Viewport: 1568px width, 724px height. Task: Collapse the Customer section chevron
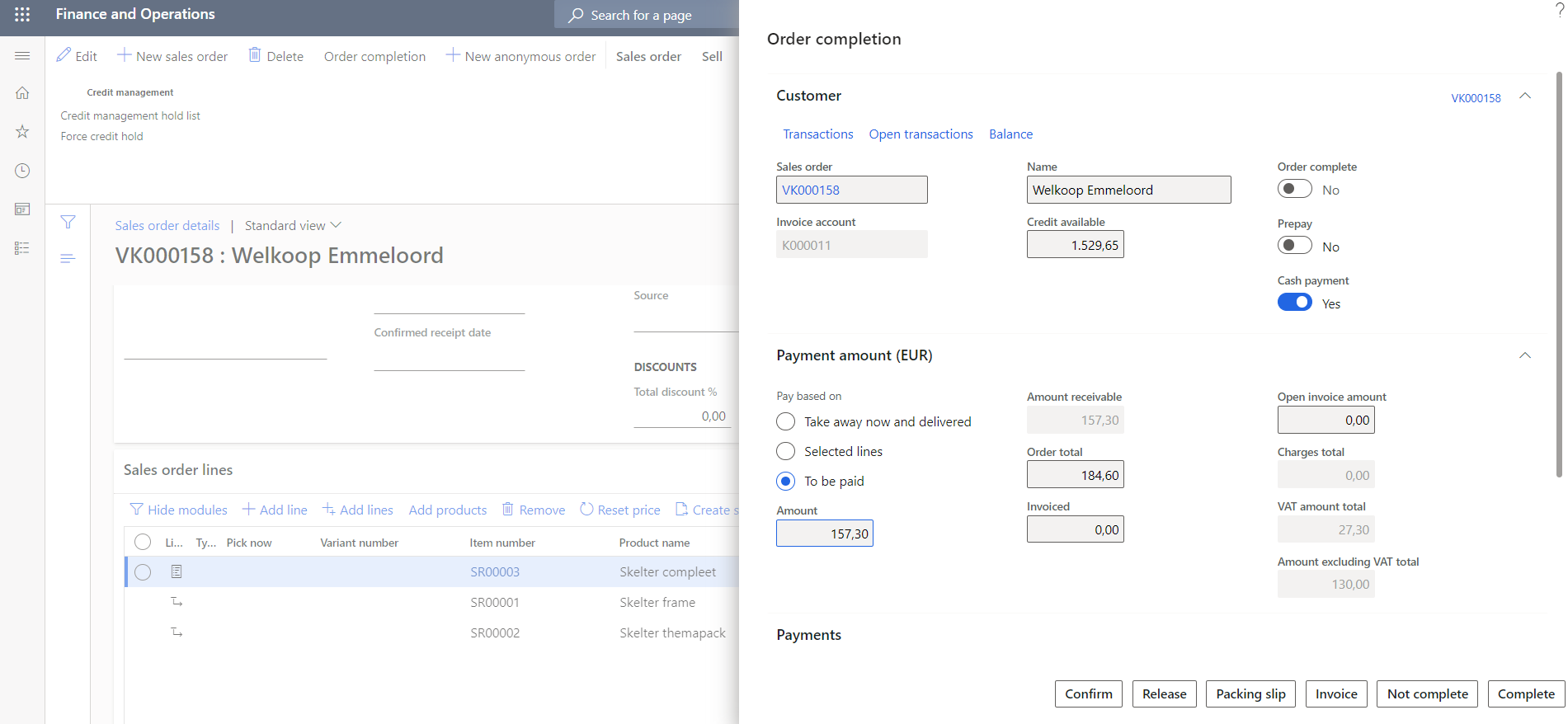[1525, 96]
